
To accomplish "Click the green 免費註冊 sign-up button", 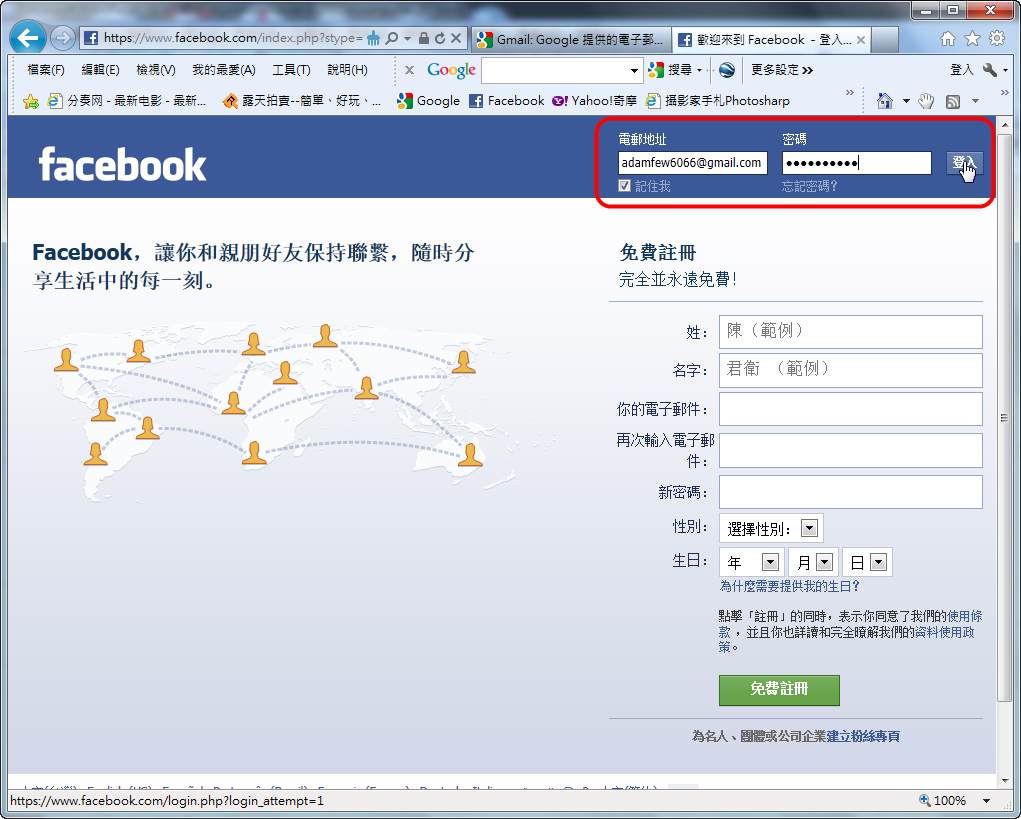I will tap(779, 690).
